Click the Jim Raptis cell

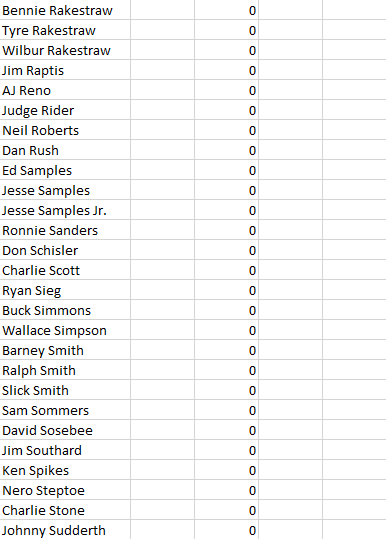(x=65, y=70)
